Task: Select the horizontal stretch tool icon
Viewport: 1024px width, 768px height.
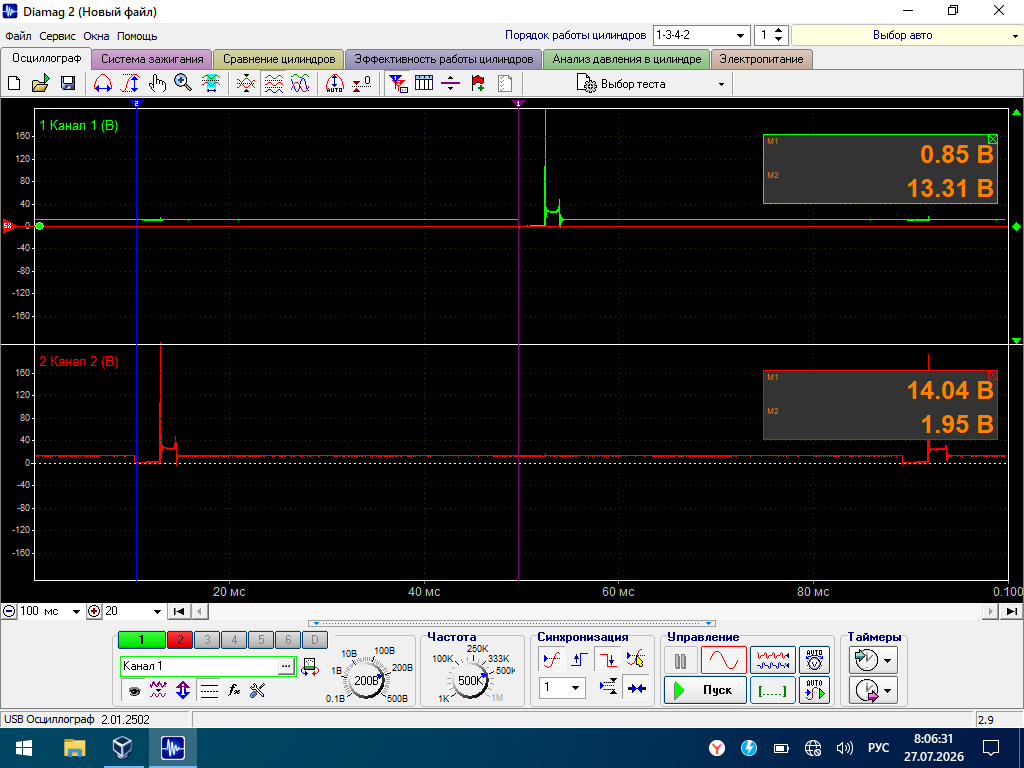Action: pos(103,83)
